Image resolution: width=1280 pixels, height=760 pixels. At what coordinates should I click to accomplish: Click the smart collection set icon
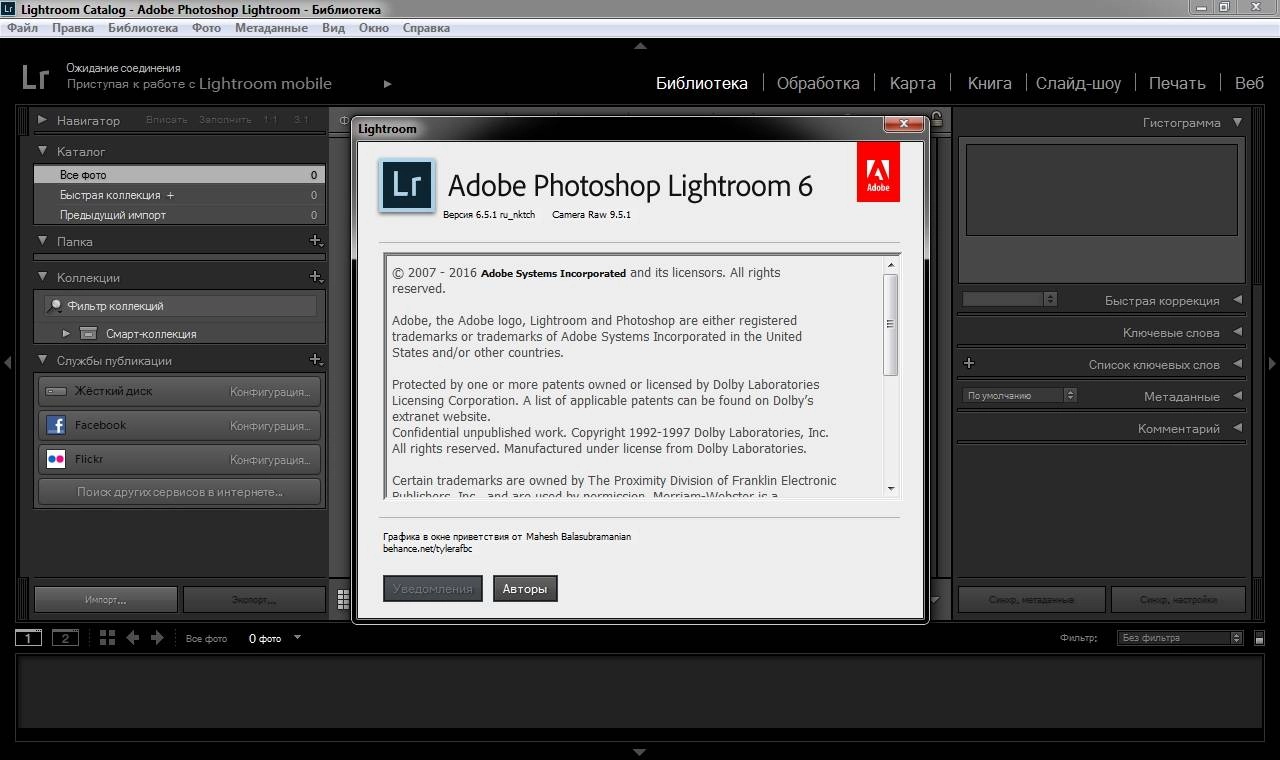point(88,333)
